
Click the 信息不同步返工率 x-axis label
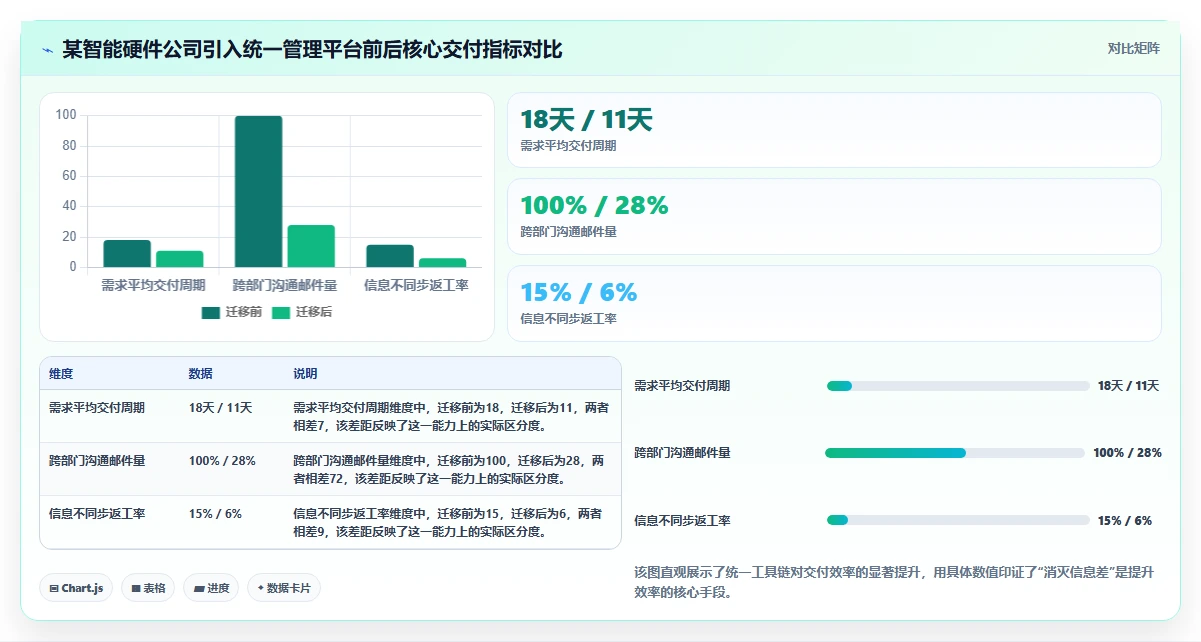tap(416, 285)
